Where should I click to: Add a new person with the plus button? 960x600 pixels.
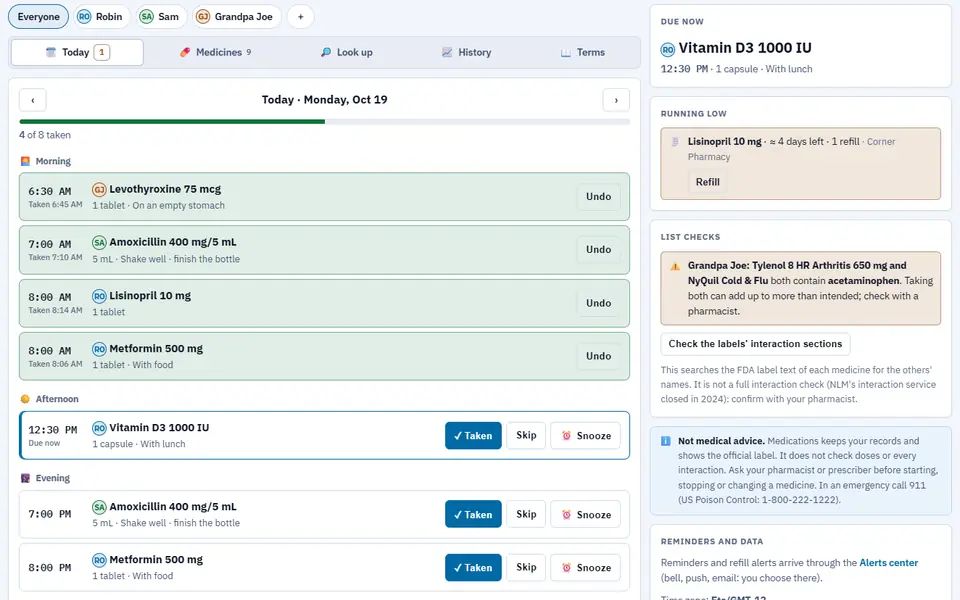[x=301, y=17]
